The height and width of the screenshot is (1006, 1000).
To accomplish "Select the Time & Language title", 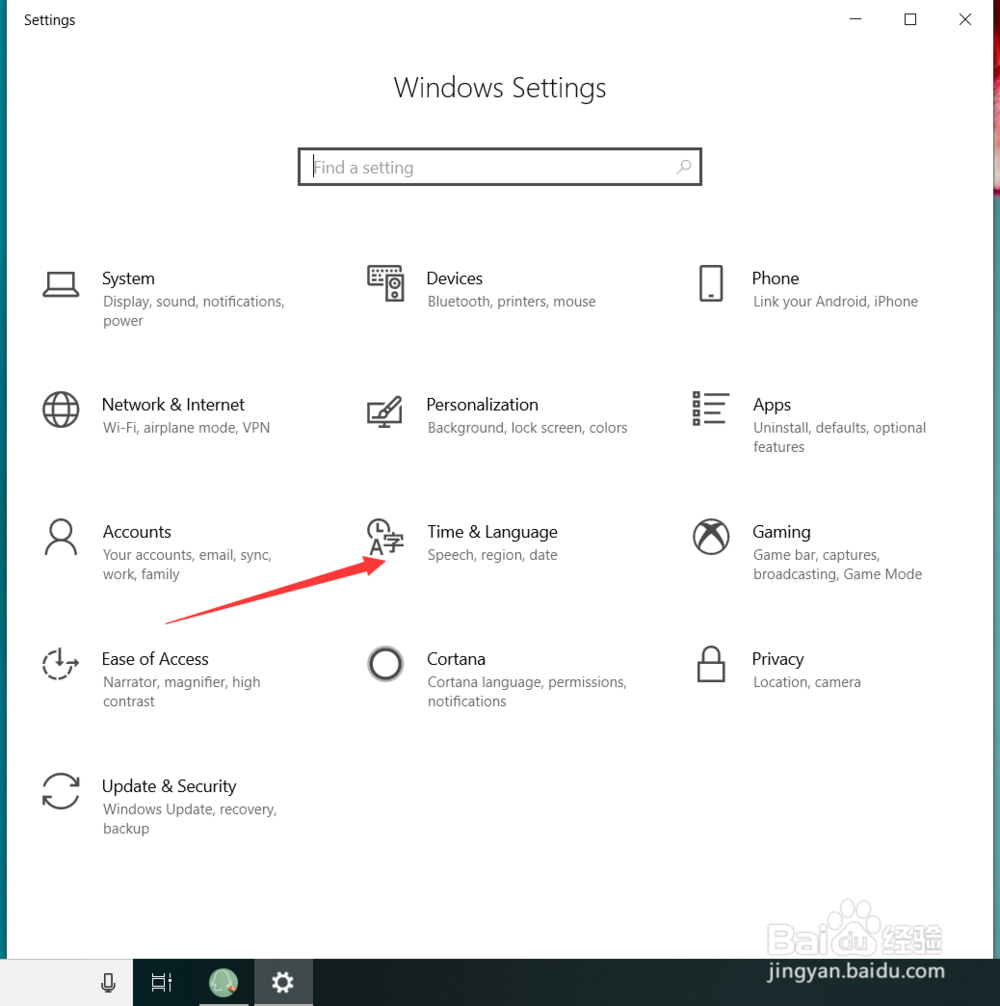I will pos(493,532).
